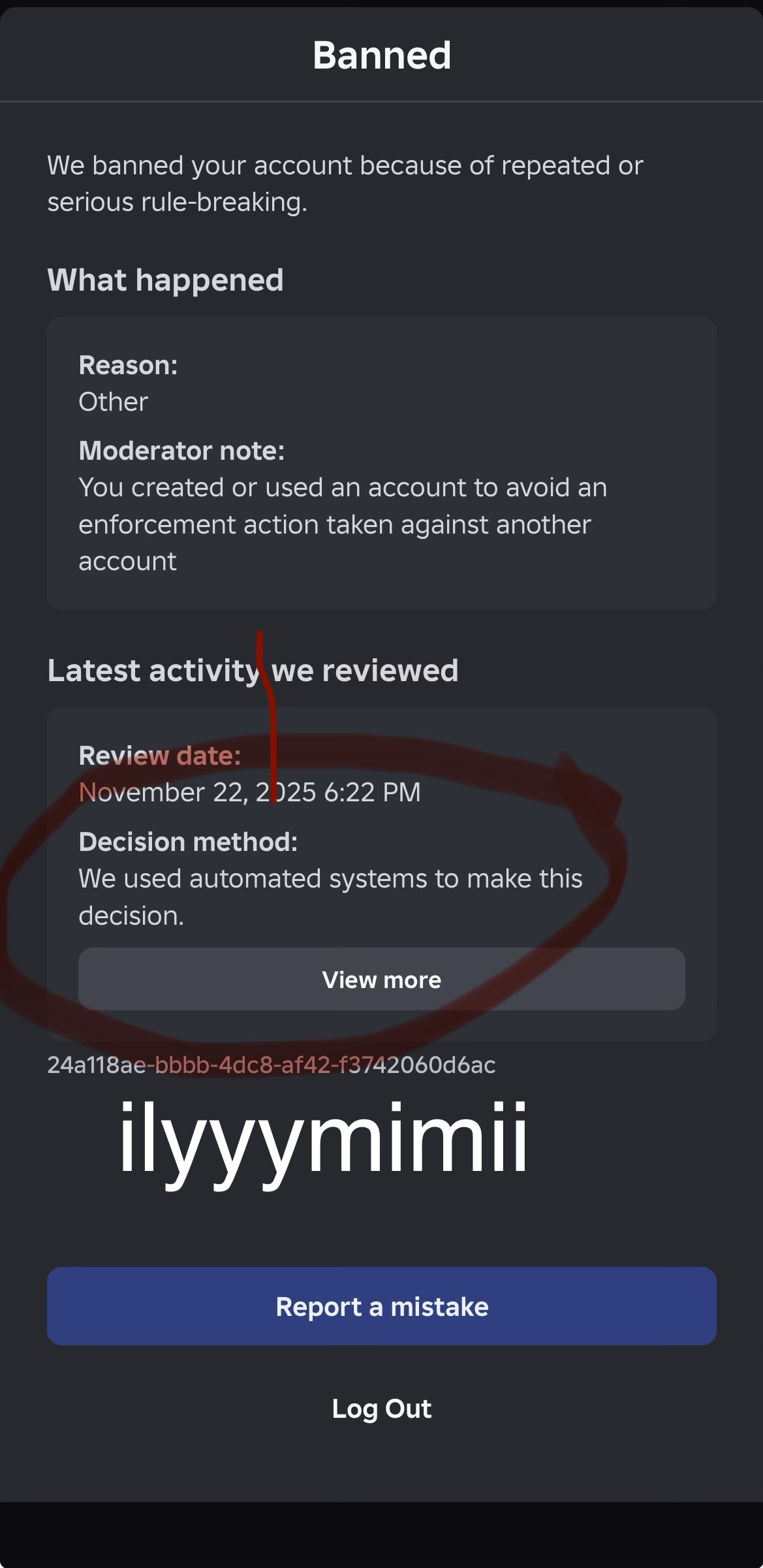Click the ilyyymimii username text
Screen dimensions: 763x1568
tap(322, 1138)
